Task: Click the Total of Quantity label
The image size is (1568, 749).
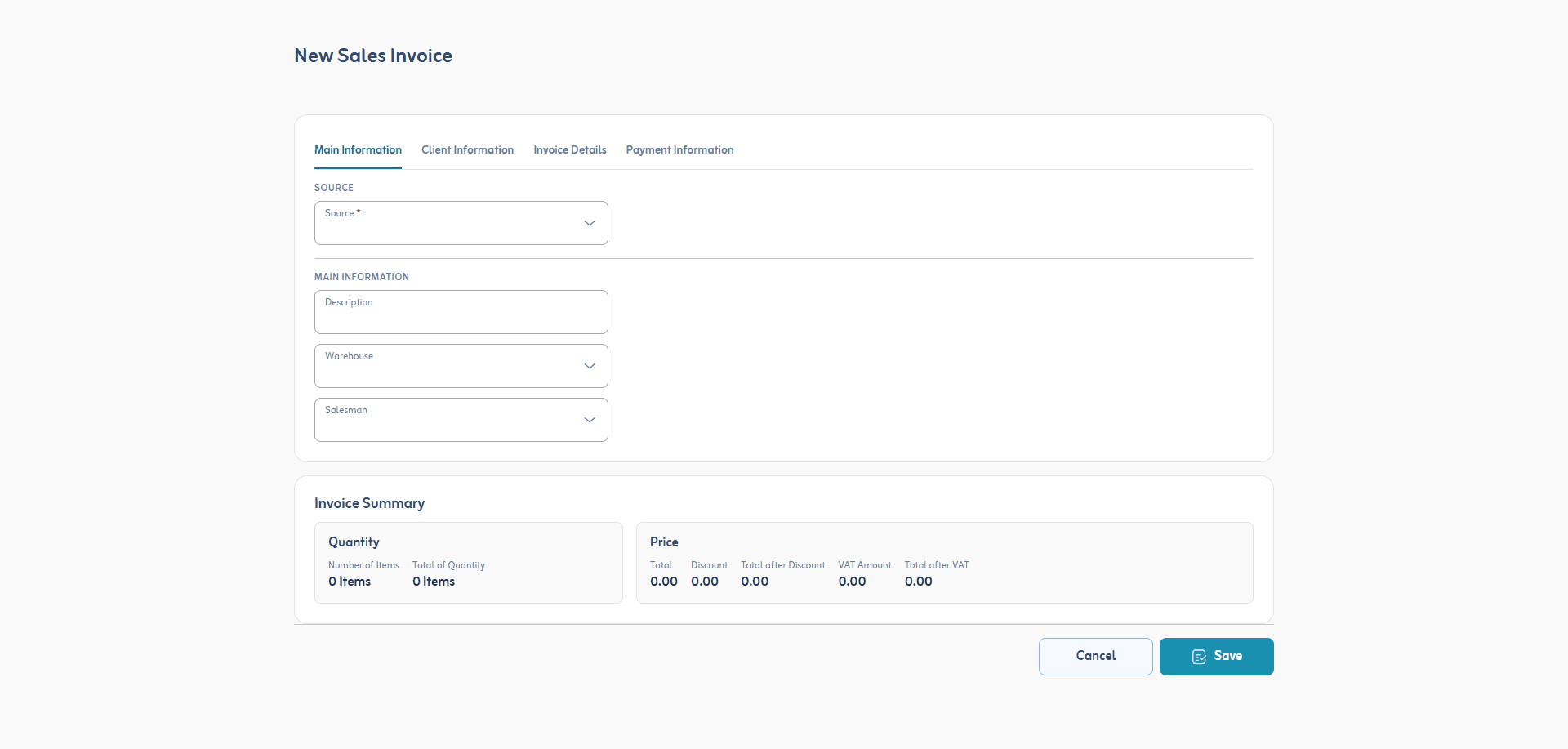Action: click(x=448, y=565)
